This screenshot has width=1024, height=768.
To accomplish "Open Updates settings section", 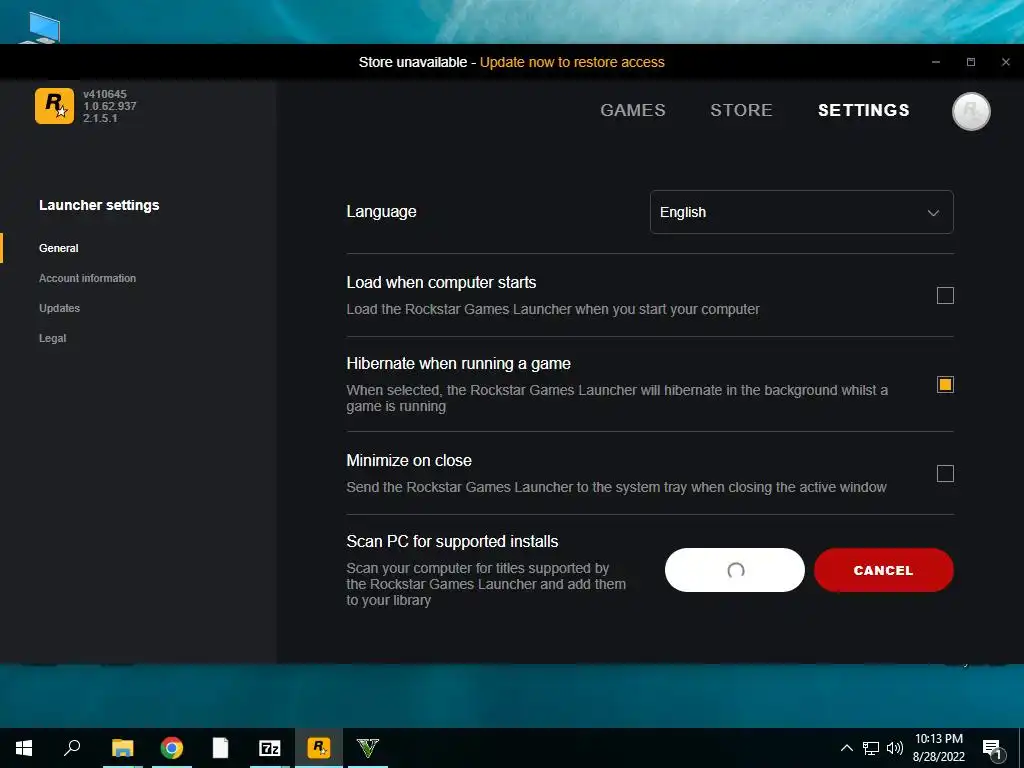I will (x=59, y=308).
